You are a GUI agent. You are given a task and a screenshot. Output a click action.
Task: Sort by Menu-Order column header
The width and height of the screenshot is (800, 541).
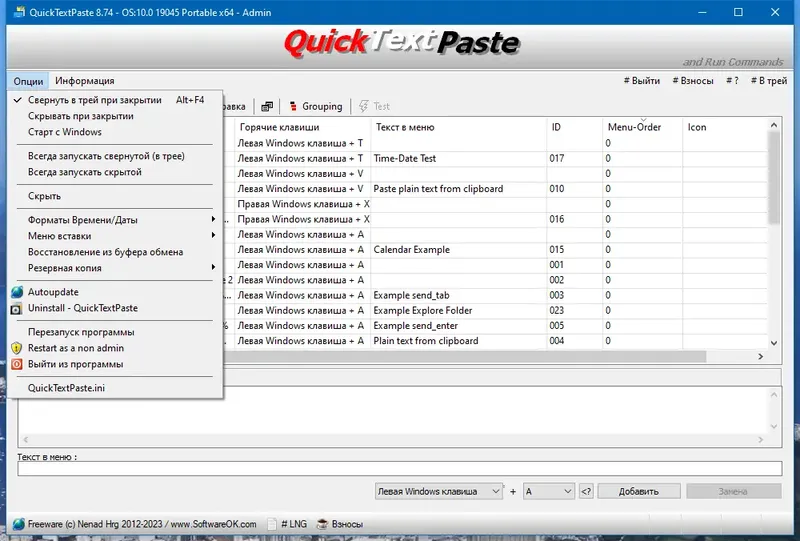pos(642,127)
